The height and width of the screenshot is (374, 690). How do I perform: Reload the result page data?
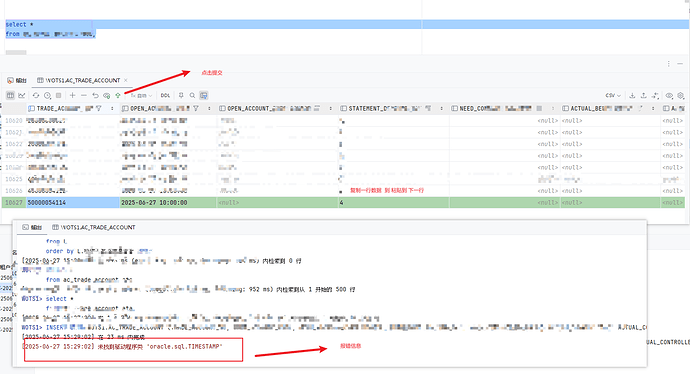point(36,95)
